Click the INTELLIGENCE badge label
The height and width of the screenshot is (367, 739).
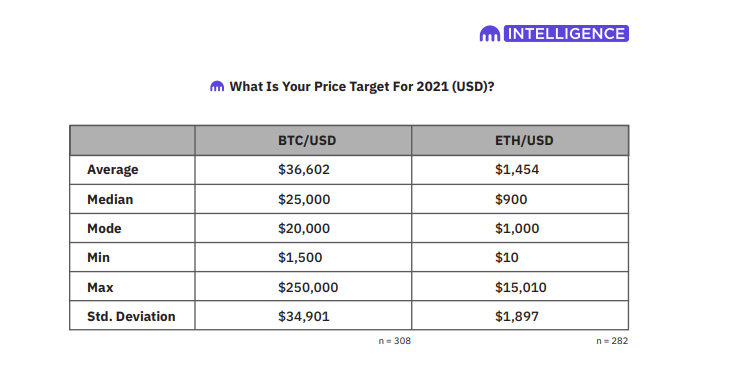coord(566,33)
